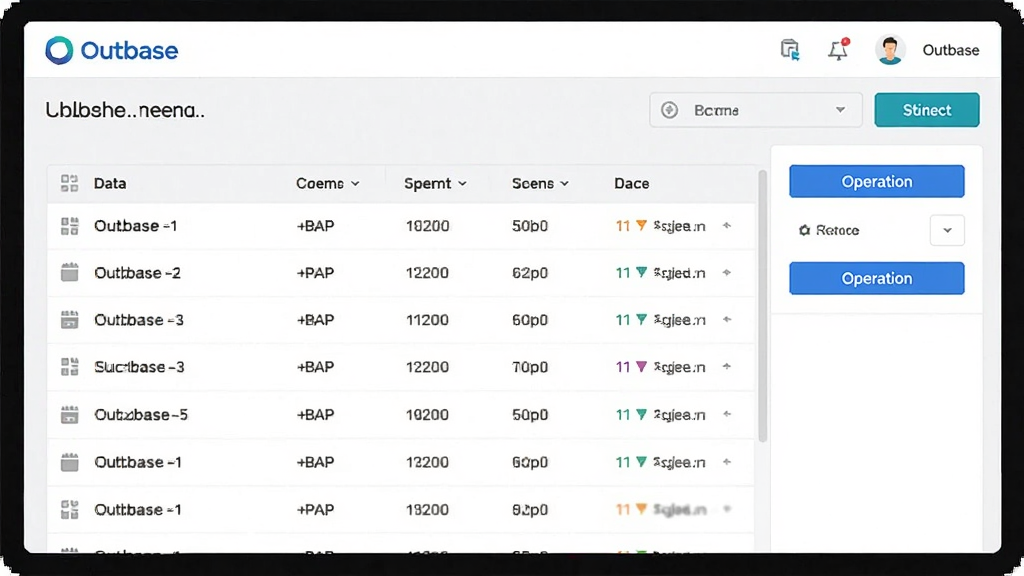Open the notifications bell
Viewport: 1024px width, 576px height.
pos(839,50)
